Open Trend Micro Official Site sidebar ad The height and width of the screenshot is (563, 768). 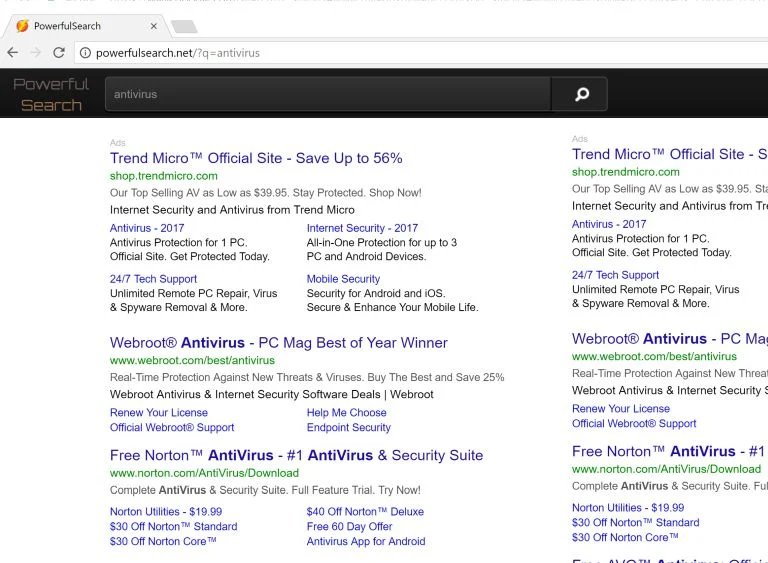(x=670, y=154)
